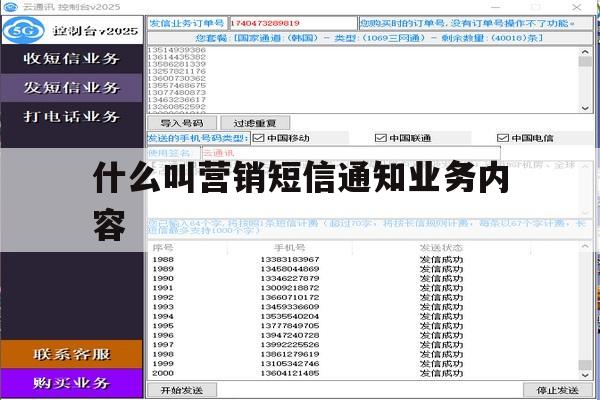
Task: Click the results table scroll up arrow
Action: pyautogui.click(x=585, y=247)
